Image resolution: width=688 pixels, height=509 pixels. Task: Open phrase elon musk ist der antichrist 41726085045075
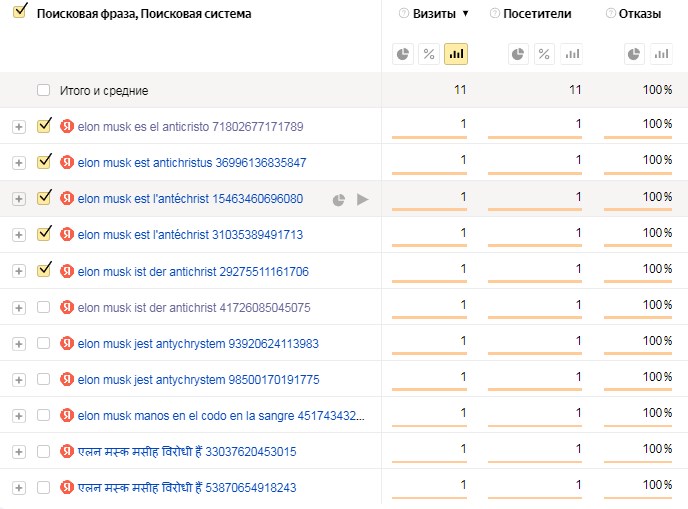(x=194, y=307)
